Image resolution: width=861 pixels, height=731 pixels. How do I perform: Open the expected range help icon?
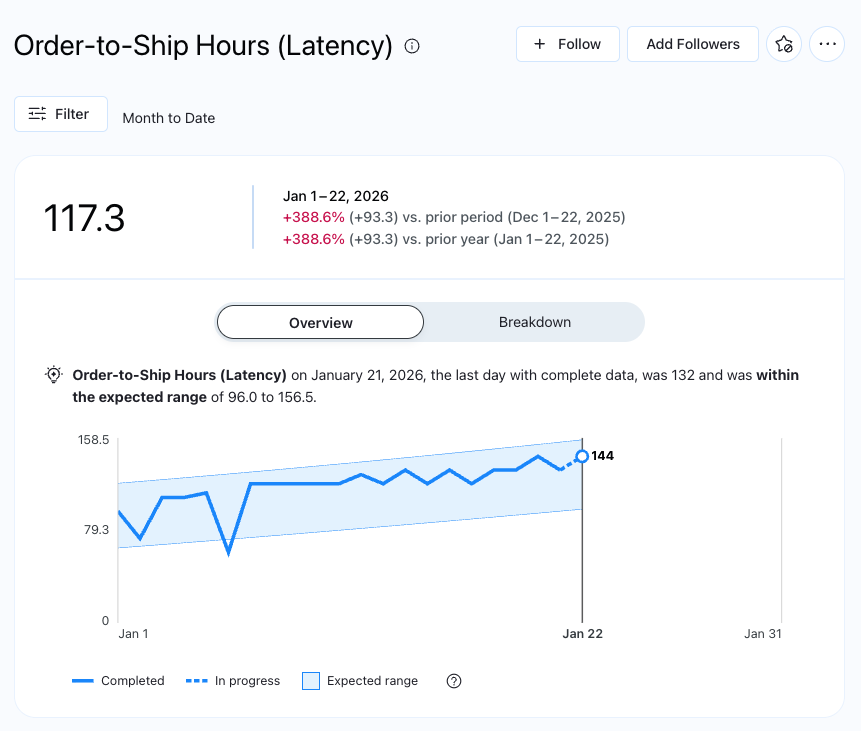[453, 681]
